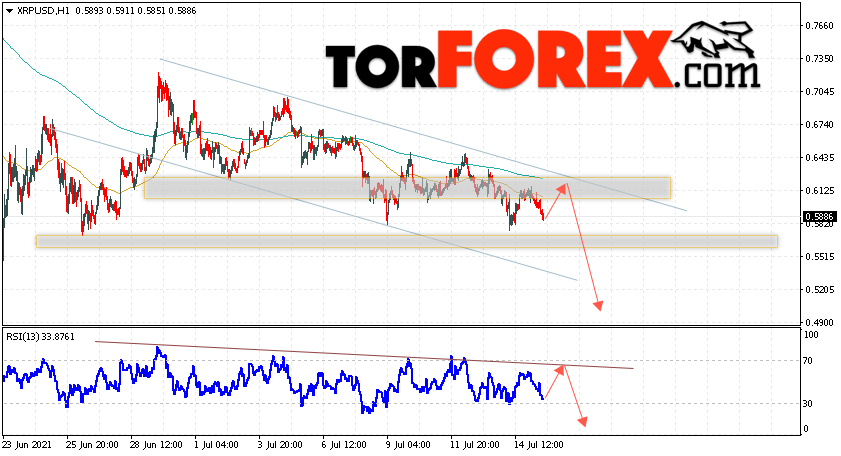Select the 0.6740 price axis label

click(x=820, y=124)
